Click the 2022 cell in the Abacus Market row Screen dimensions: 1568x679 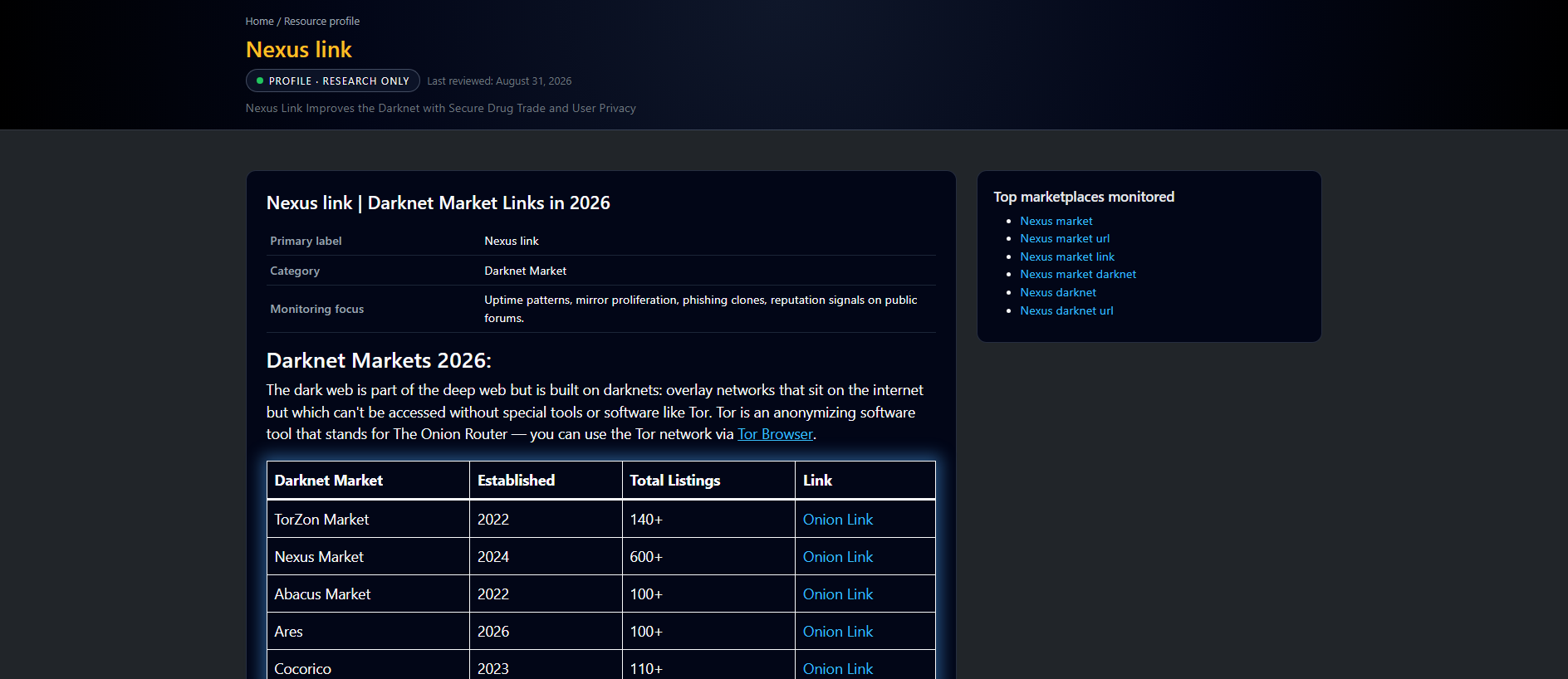(x=546, y=594)
